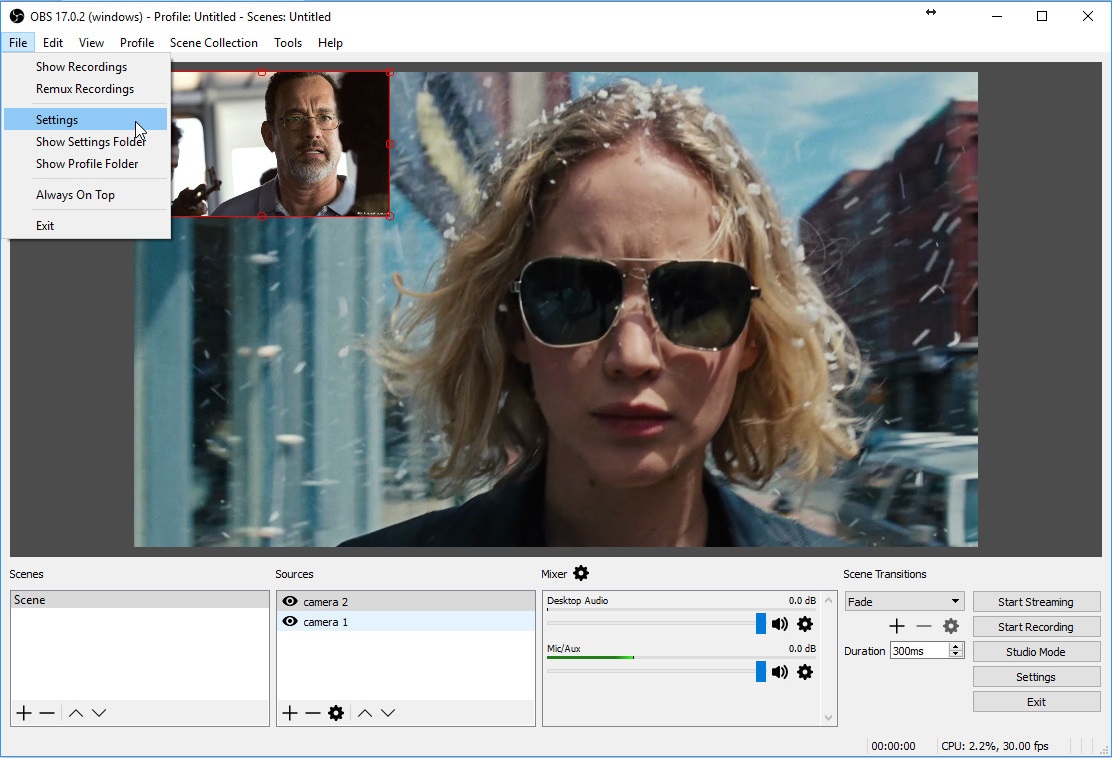Image resolution: width=1112 pixels, height=758 pixels.
Task: Click the small inset camera preview
Action: [x=281, y=144]
